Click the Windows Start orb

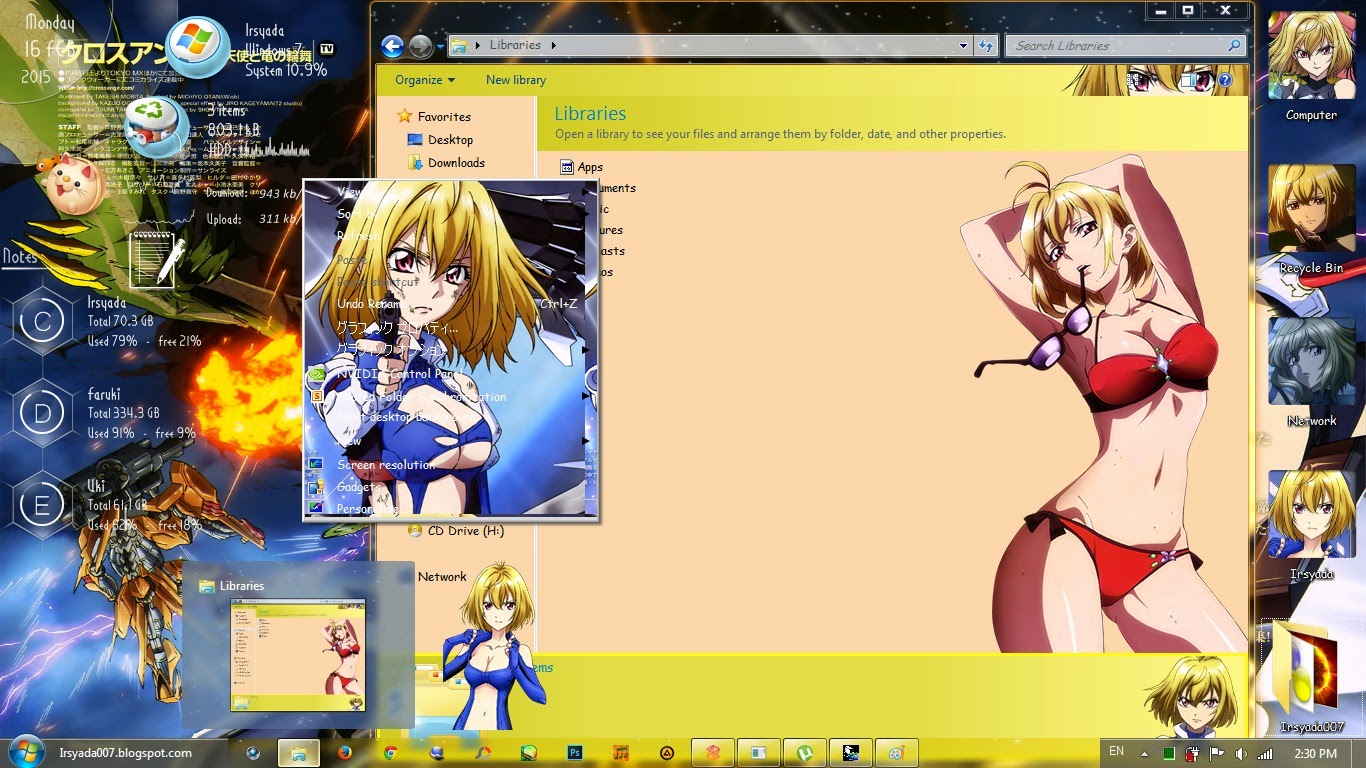[x=26, y=752]
